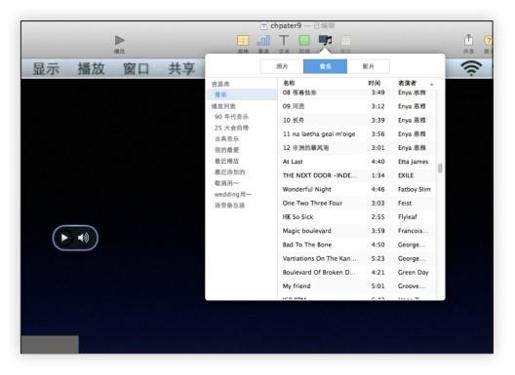Image resolution: width=515 pixels, height=375 pixels.
Task: Select song row starting with 12
Action: pos(358,148)
